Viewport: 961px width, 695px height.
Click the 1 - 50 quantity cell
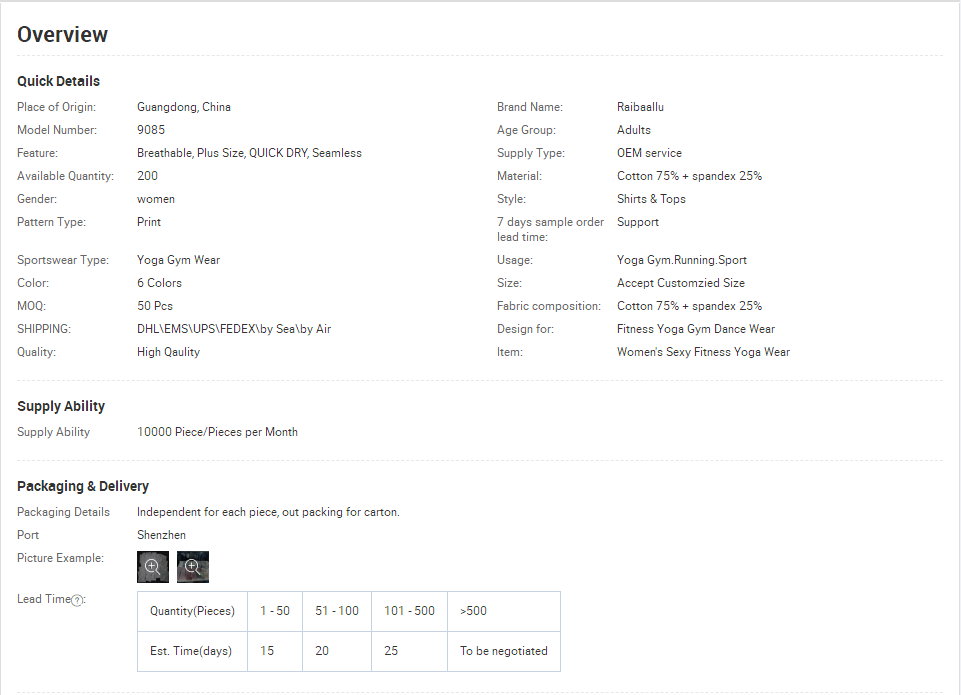pos(275,611)
